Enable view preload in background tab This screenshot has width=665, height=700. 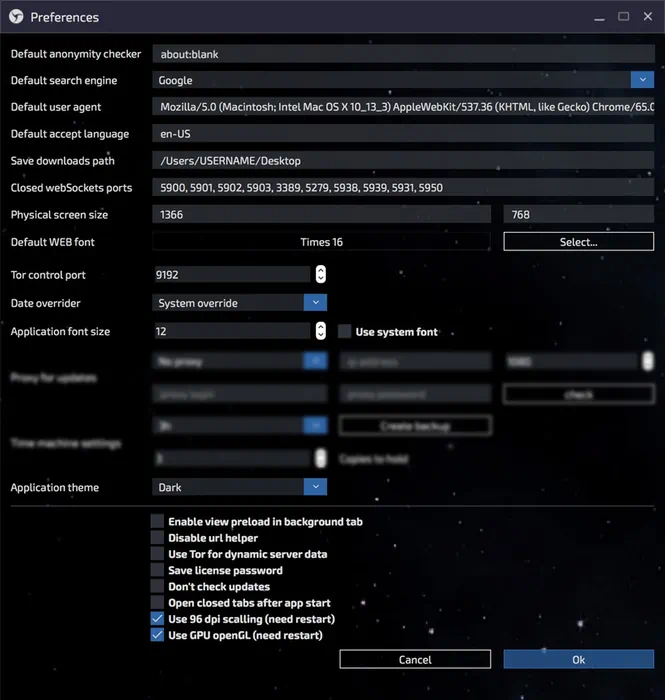point(157,521)
